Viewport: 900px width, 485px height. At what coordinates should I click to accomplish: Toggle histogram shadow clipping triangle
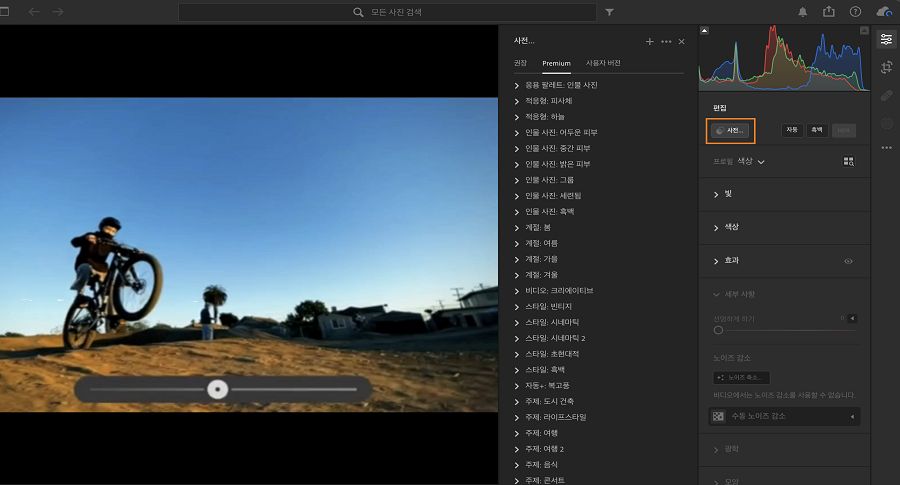pos(704,30)
